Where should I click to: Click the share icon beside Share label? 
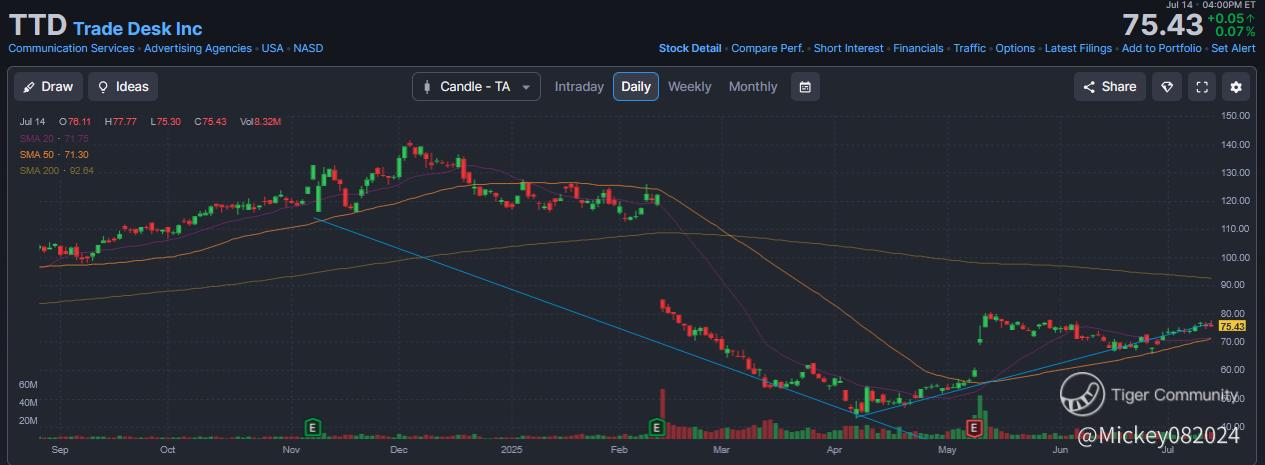tap(1089, 87)
